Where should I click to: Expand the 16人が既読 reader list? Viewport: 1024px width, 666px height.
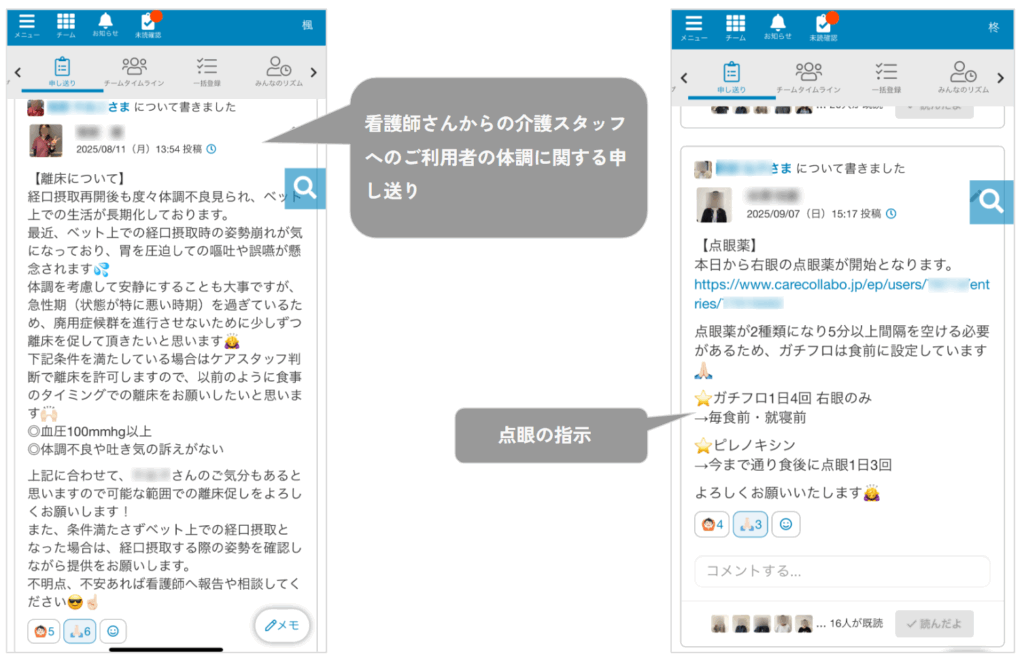pos(850,623)
